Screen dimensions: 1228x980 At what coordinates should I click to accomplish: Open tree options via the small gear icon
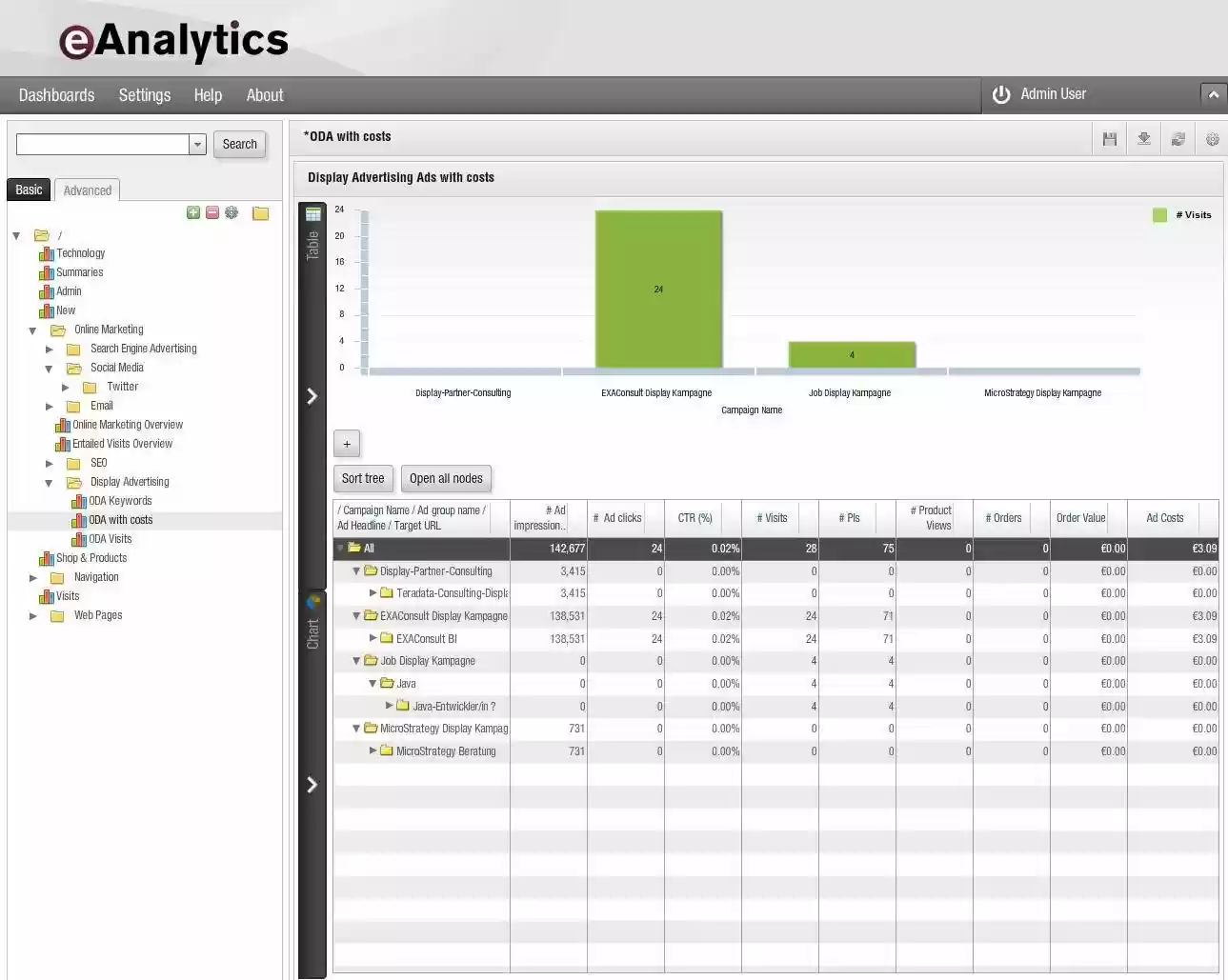[x=232, y=212]
